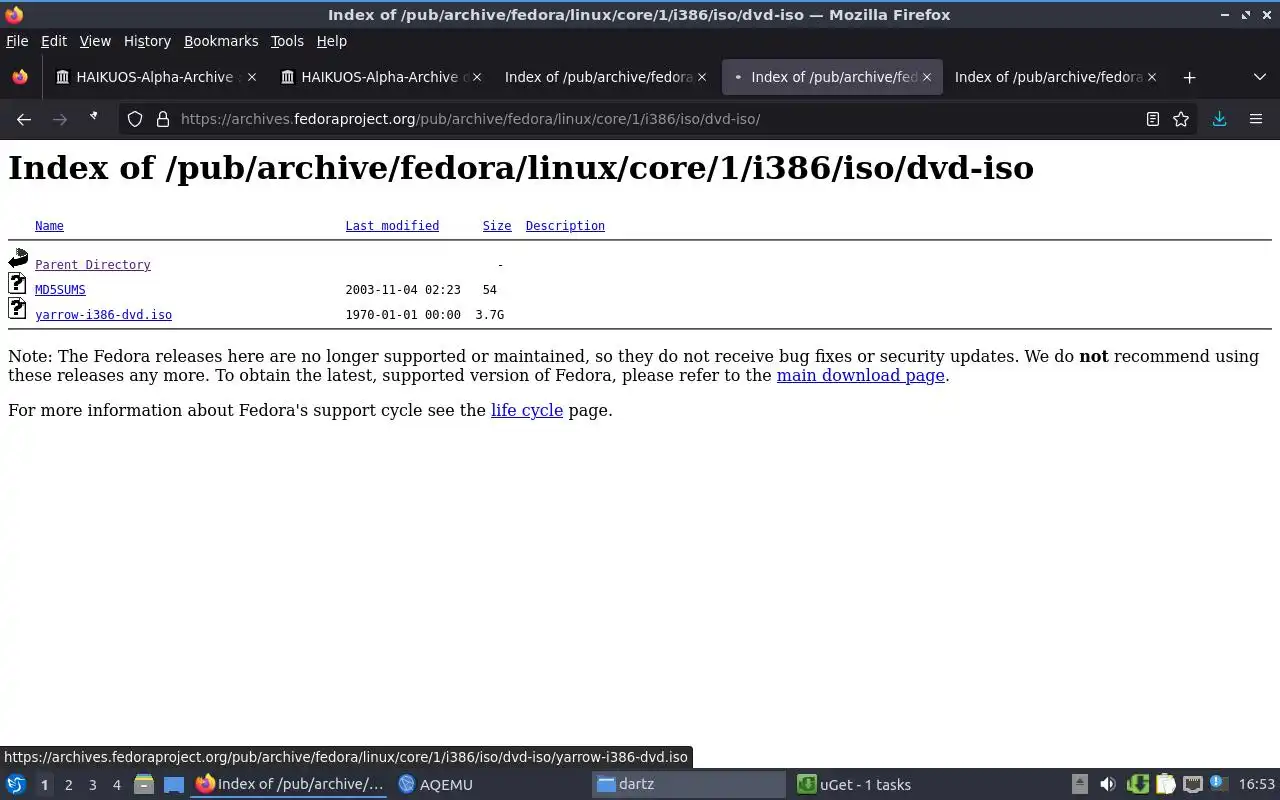Select the 3.7G size value
Viewport: 1280px width, 800px height.
[490, 315]
